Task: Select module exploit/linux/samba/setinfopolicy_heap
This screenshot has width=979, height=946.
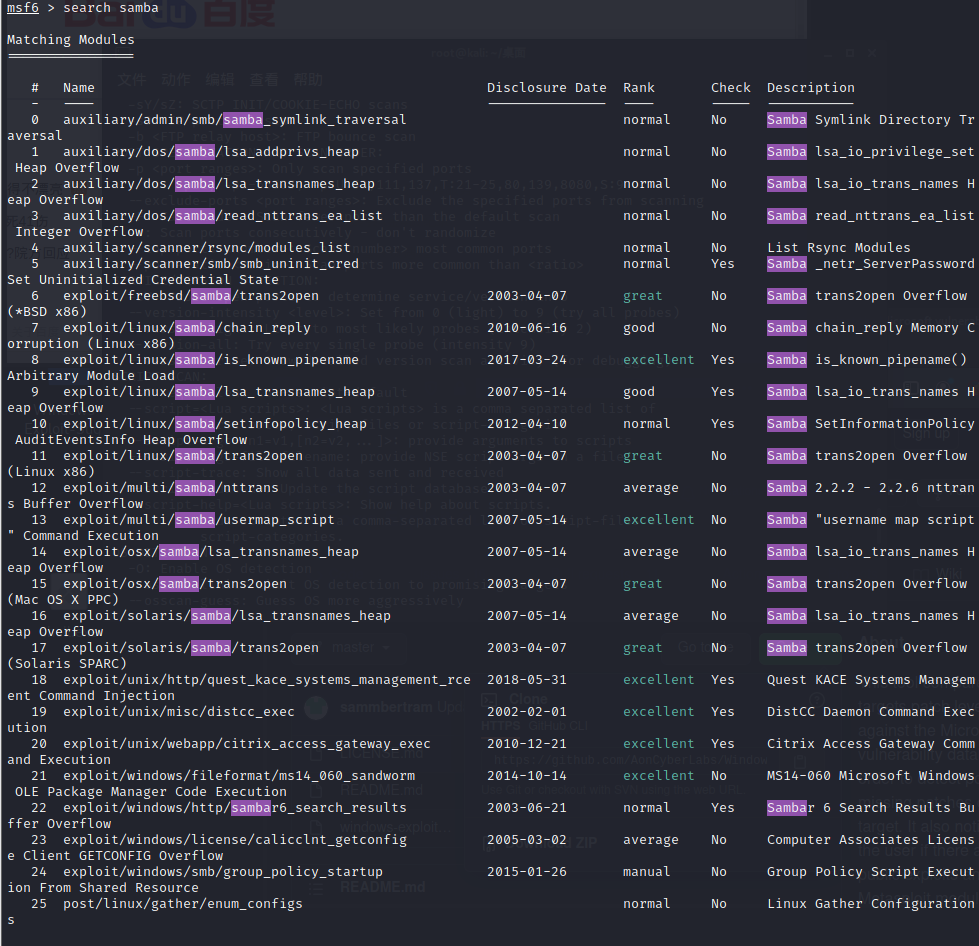Action: tap(215, 424)
